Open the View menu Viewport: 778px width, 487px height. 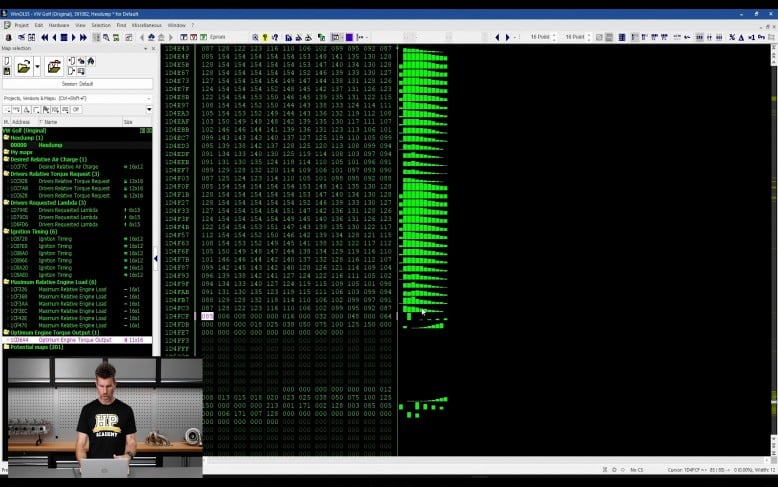click(80, 25)
